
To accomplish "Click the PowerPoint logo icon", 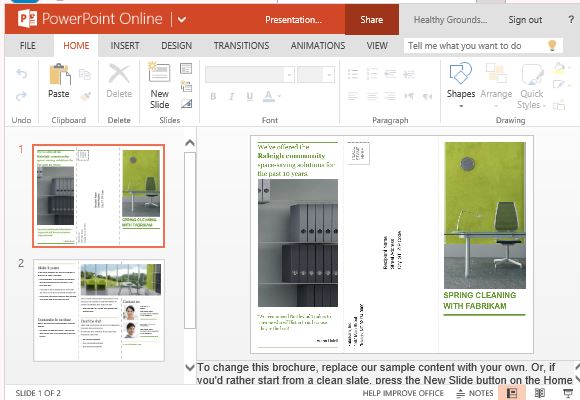I will (x=27, y=19).
